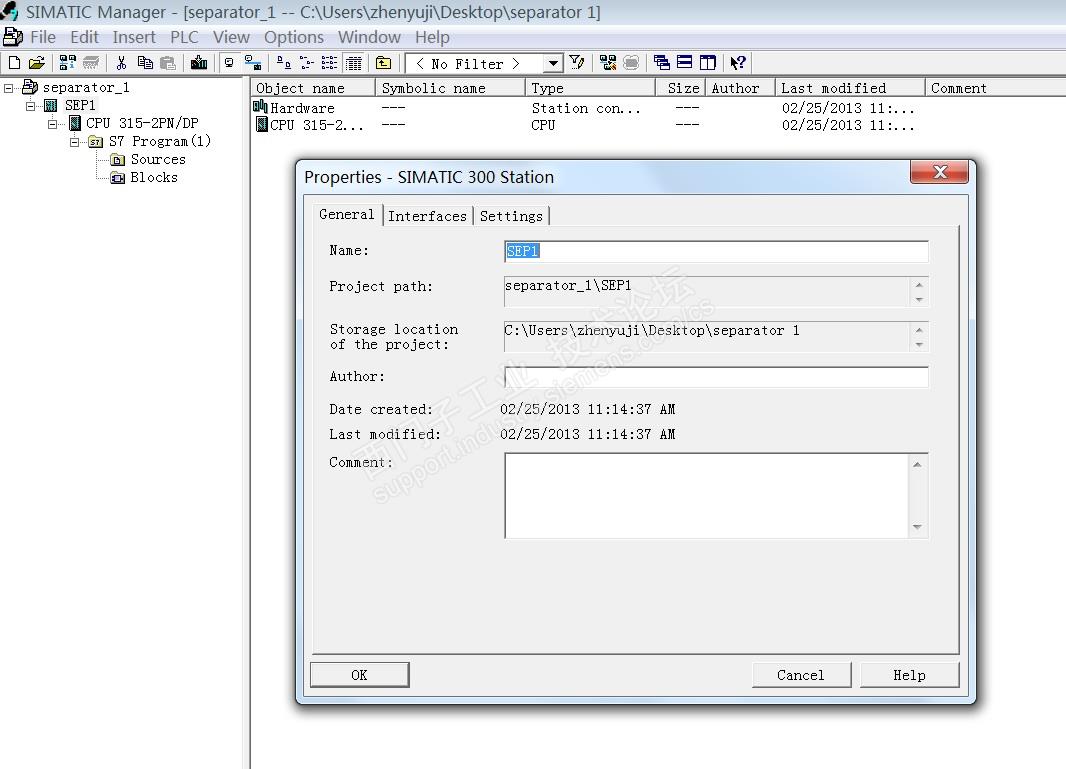The width and height of the screenshot is (1066, 769).
Task: Click the Cut scissors icon
Action: (121, 63)
